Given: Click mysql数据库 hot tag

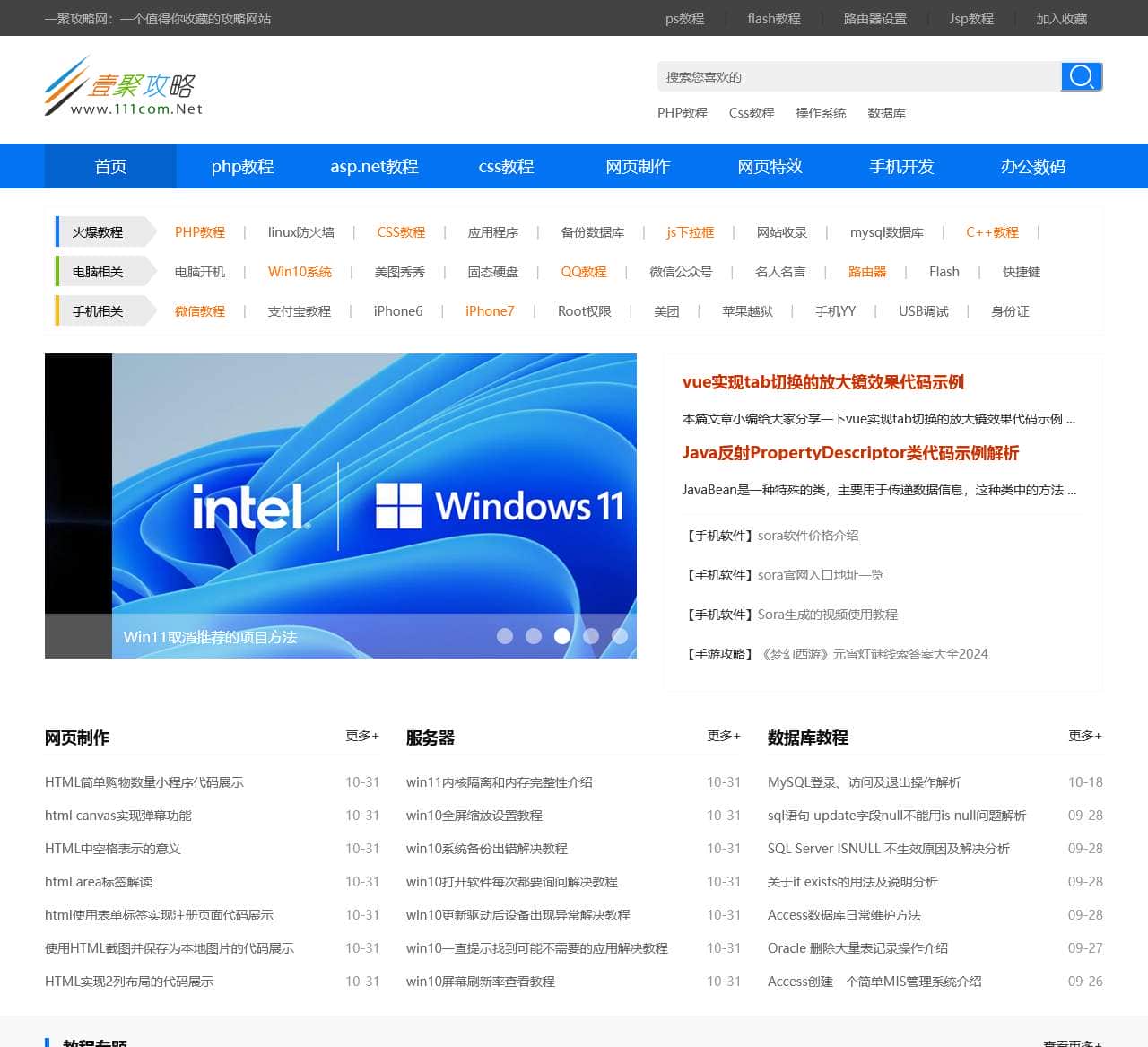Looking at the screenshot, I should pyautogui.click(x=887, y=232).
